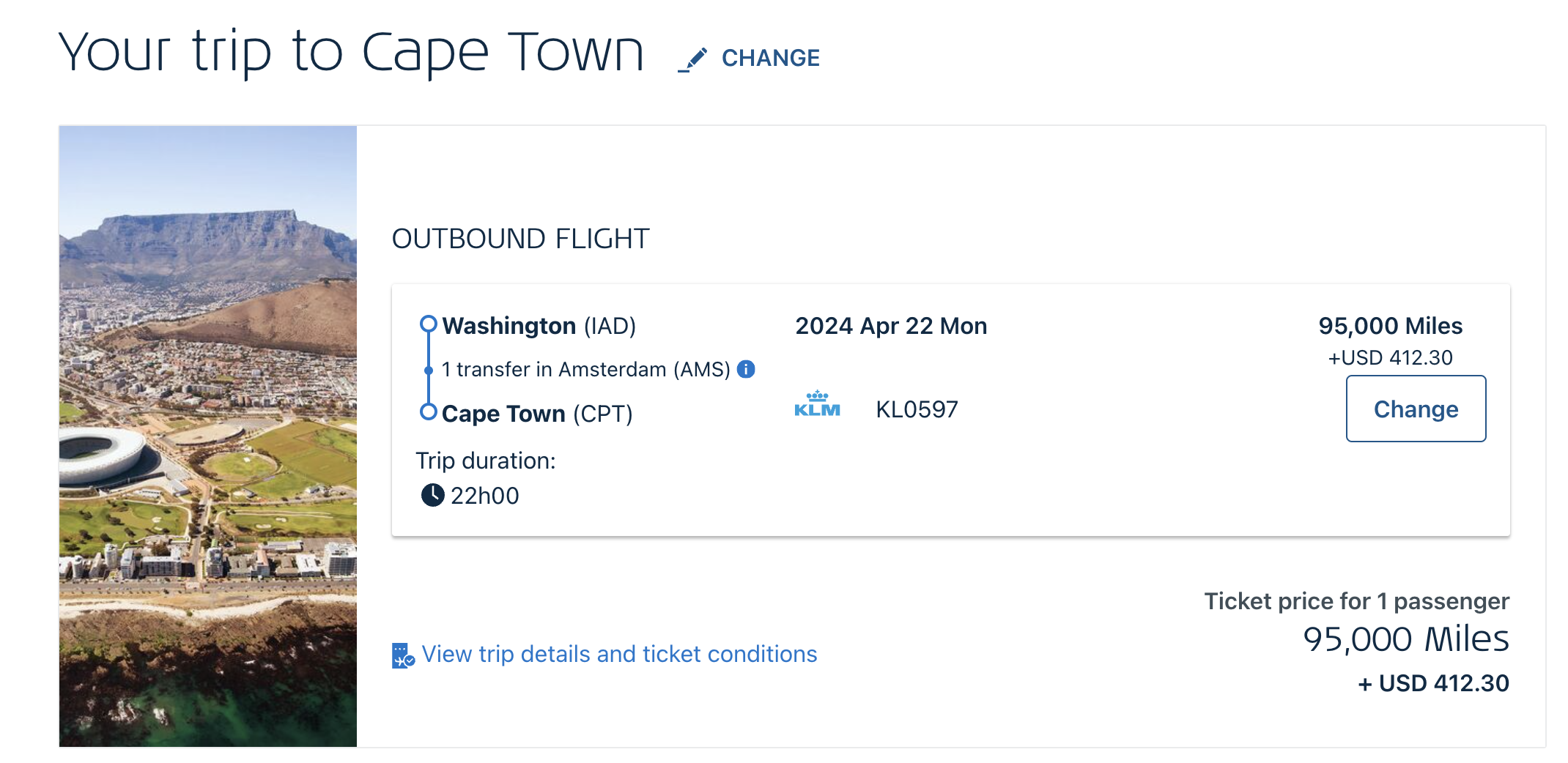This screenshot has width=1568, height=763.
Task: Click the pencil edit icon beside the trip title
Action: (x=692, y=57)
